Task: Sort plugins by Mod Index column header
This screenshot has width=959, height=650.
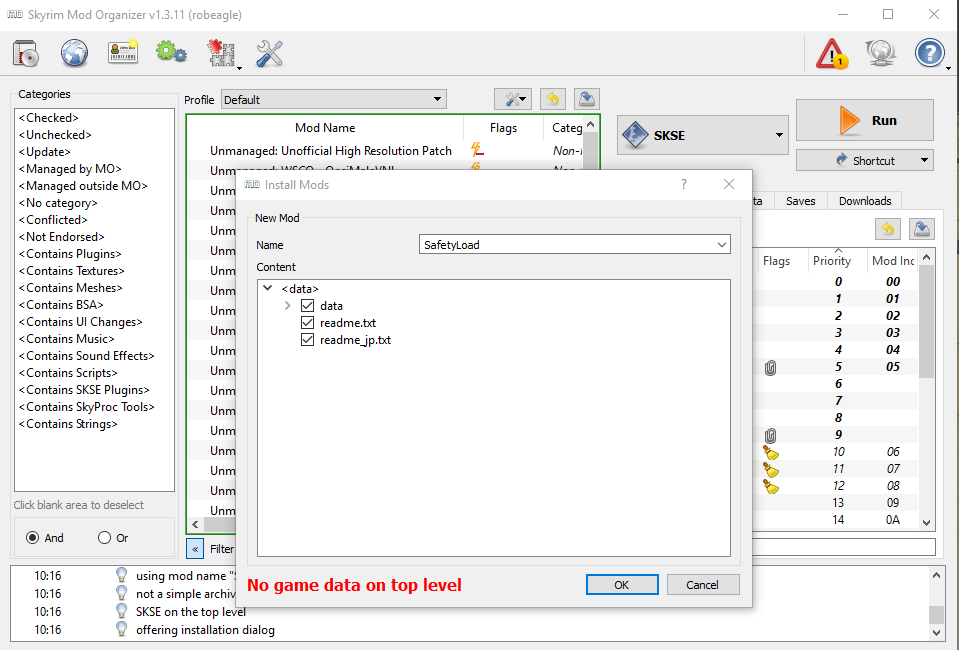Action: click(x=893, y=260)
